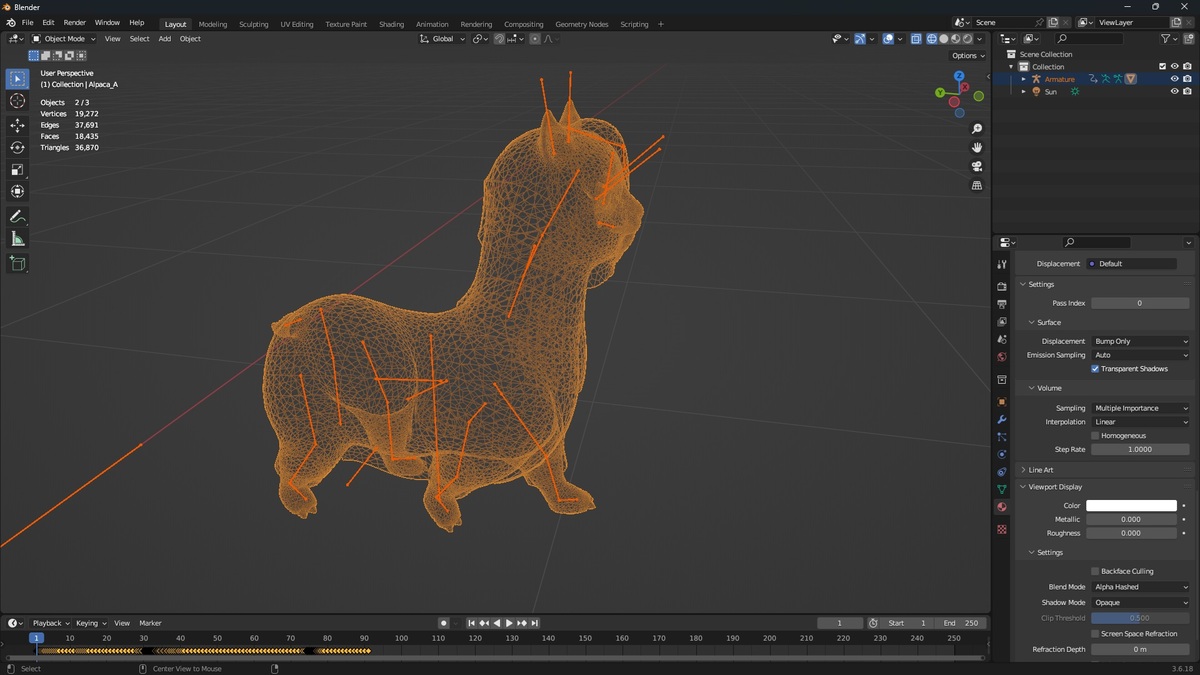Open the Blend Mode dropdown
Image resolution: width=1200 pixels, height=675 pixels.
(1140, 587)
